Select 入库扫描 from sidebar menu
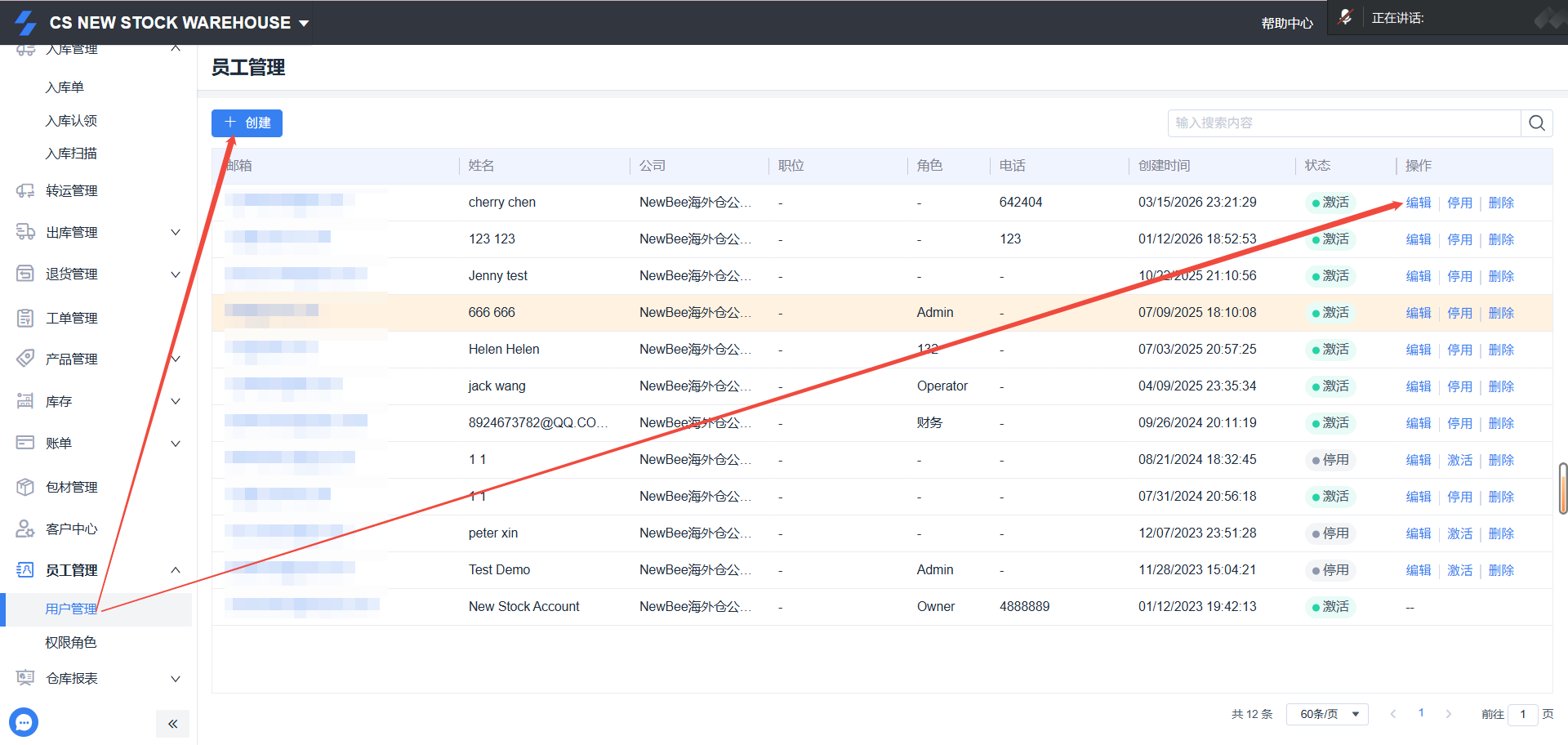 pos(71,154)
